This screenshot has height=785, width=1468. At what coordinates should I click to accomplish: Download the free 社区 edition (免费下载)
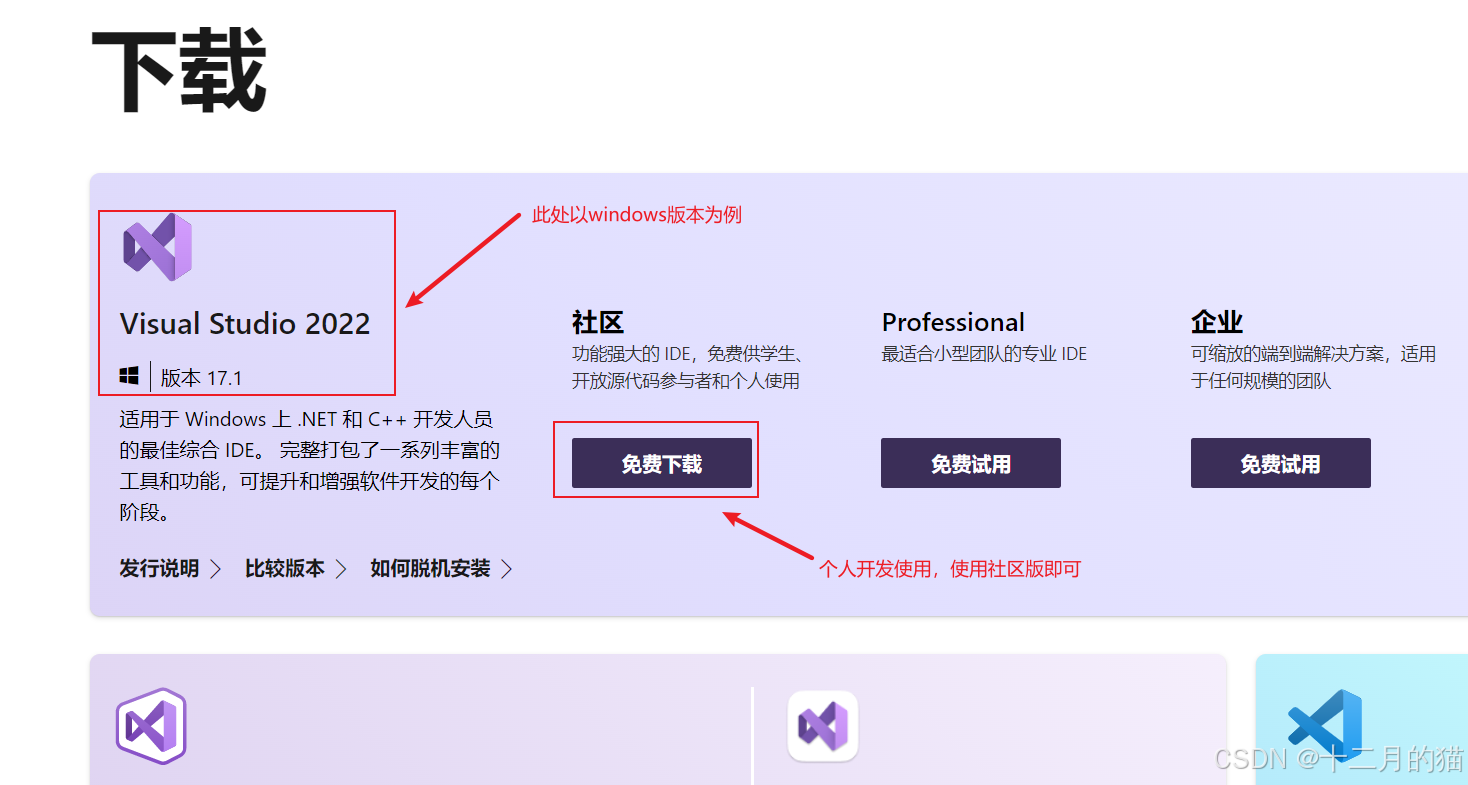662,463
